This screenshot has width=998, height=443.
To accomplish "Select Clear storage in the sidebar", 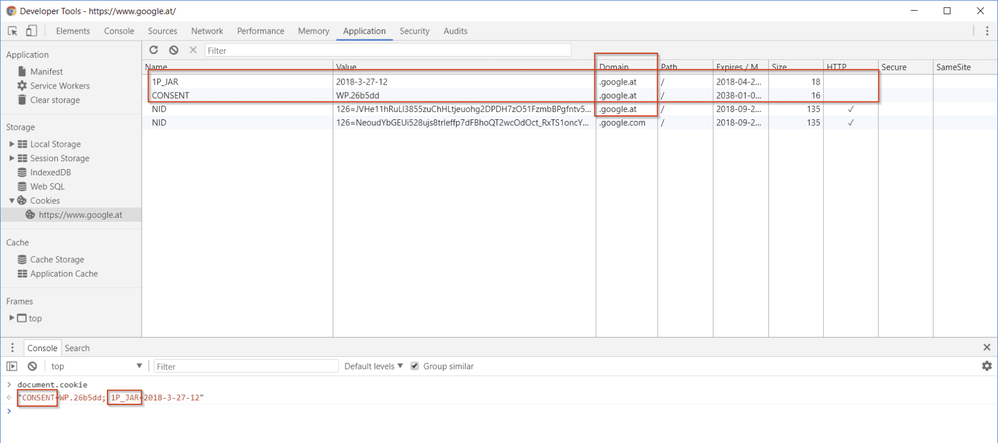I will coord(55,100).
